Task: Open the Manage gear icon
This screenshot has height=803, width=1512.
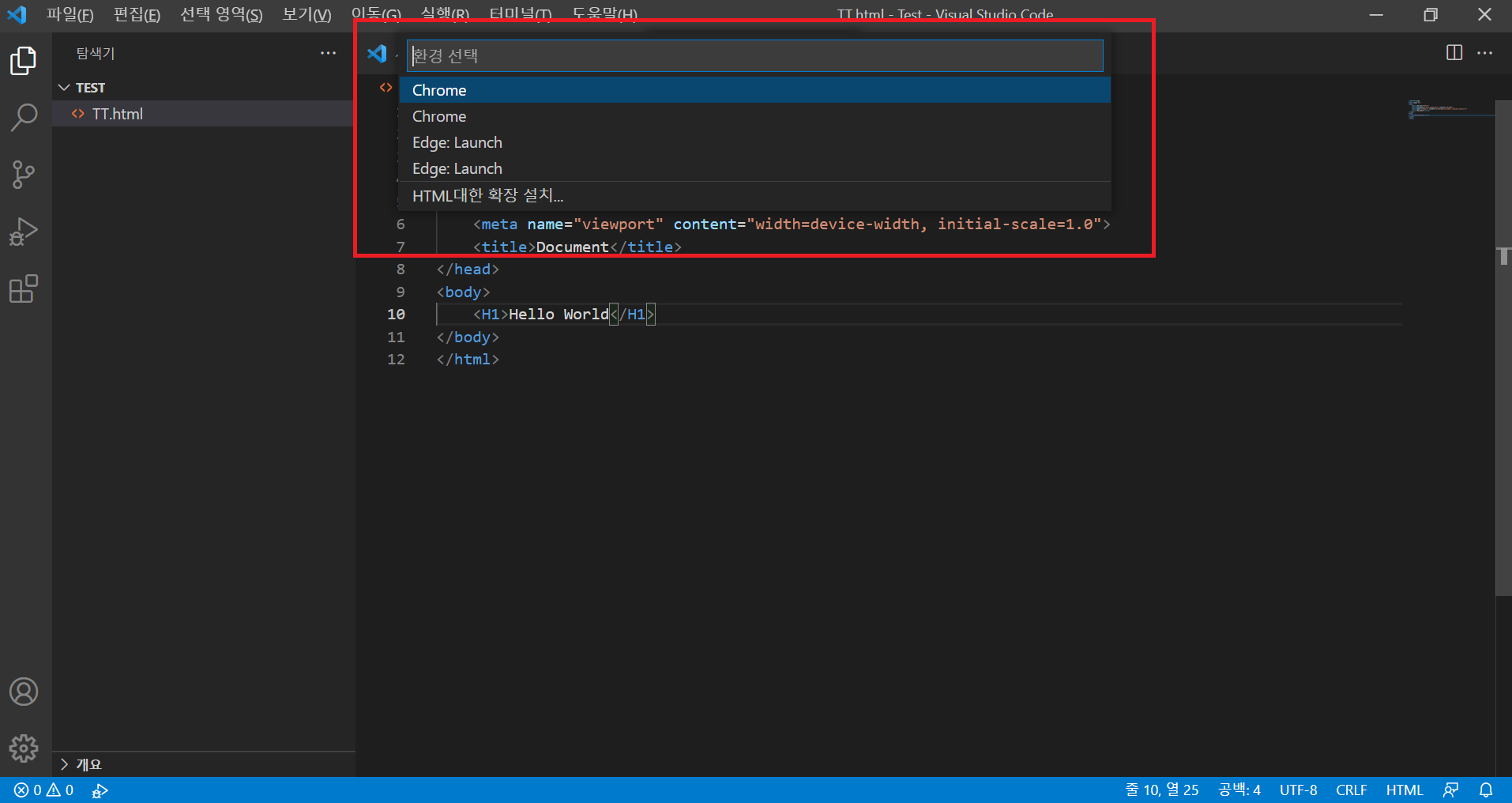Action: 24,748
